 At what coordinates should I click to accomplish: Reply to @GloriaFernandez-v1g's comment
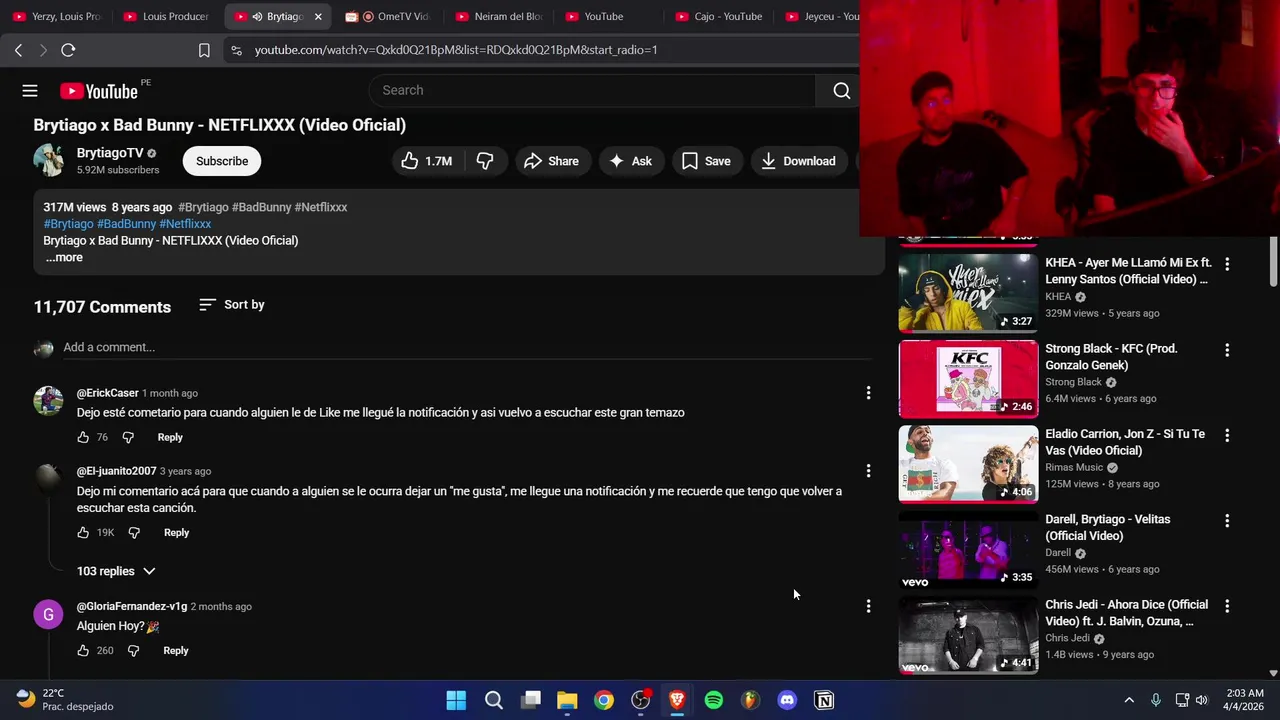[x=176, y=651]
